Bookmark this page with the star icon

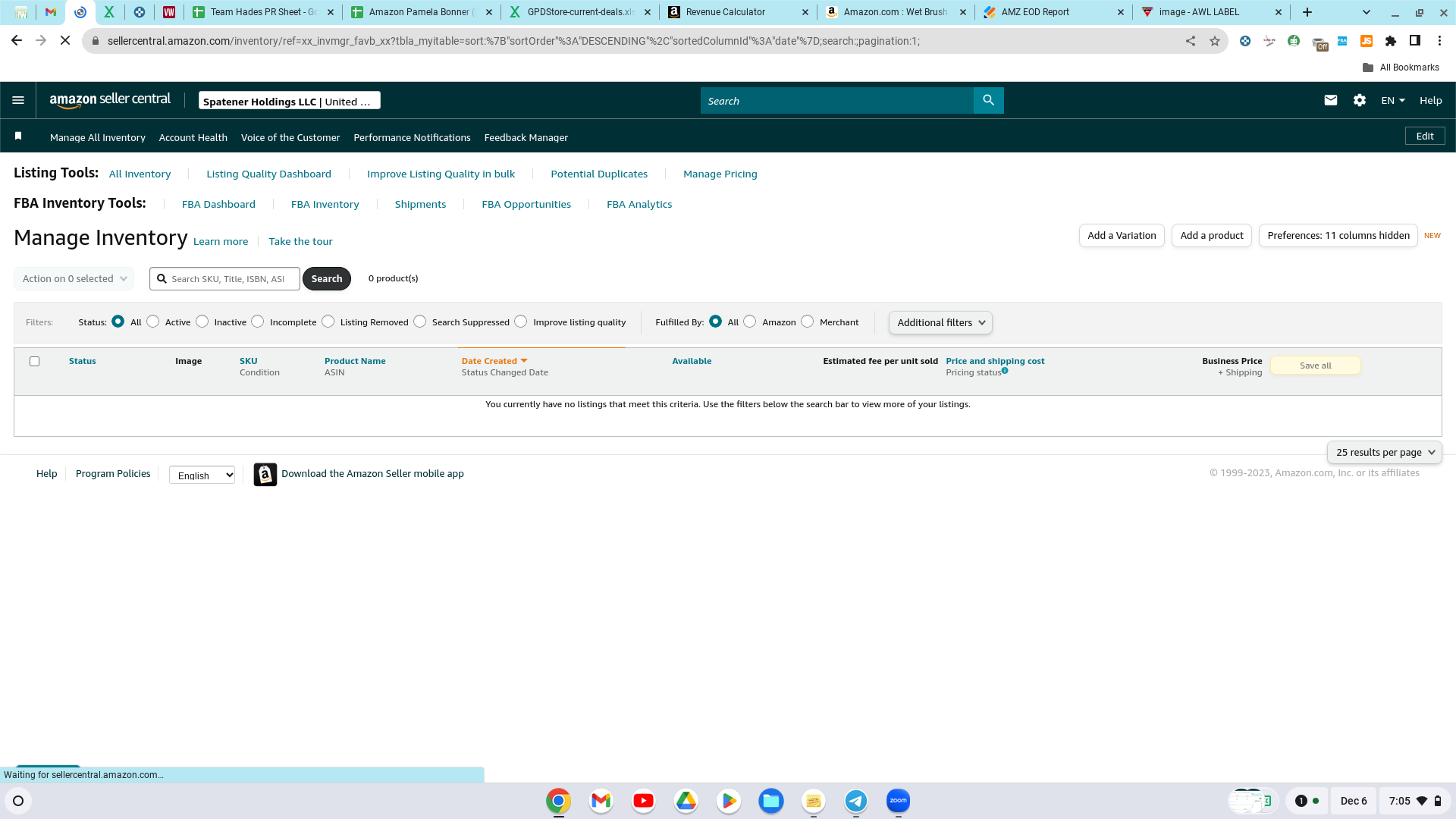(x=1215, y=41)
